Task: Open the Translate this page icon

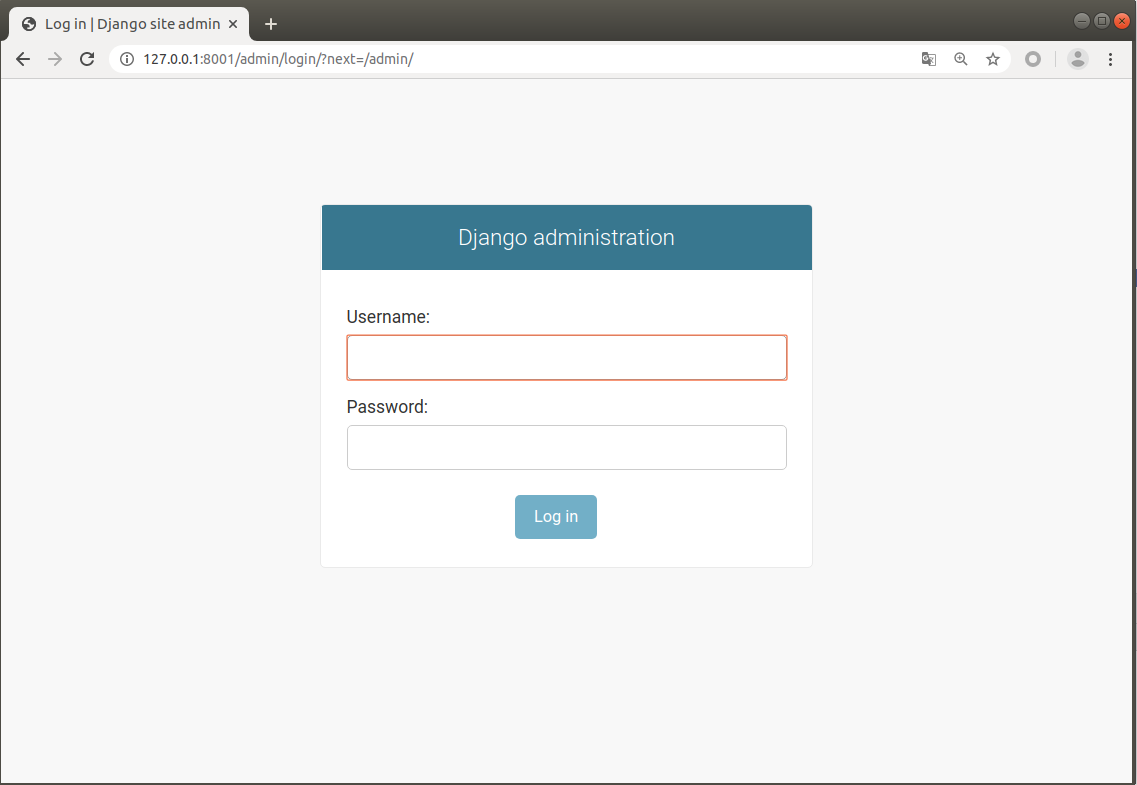Action: tap(929, 59)
